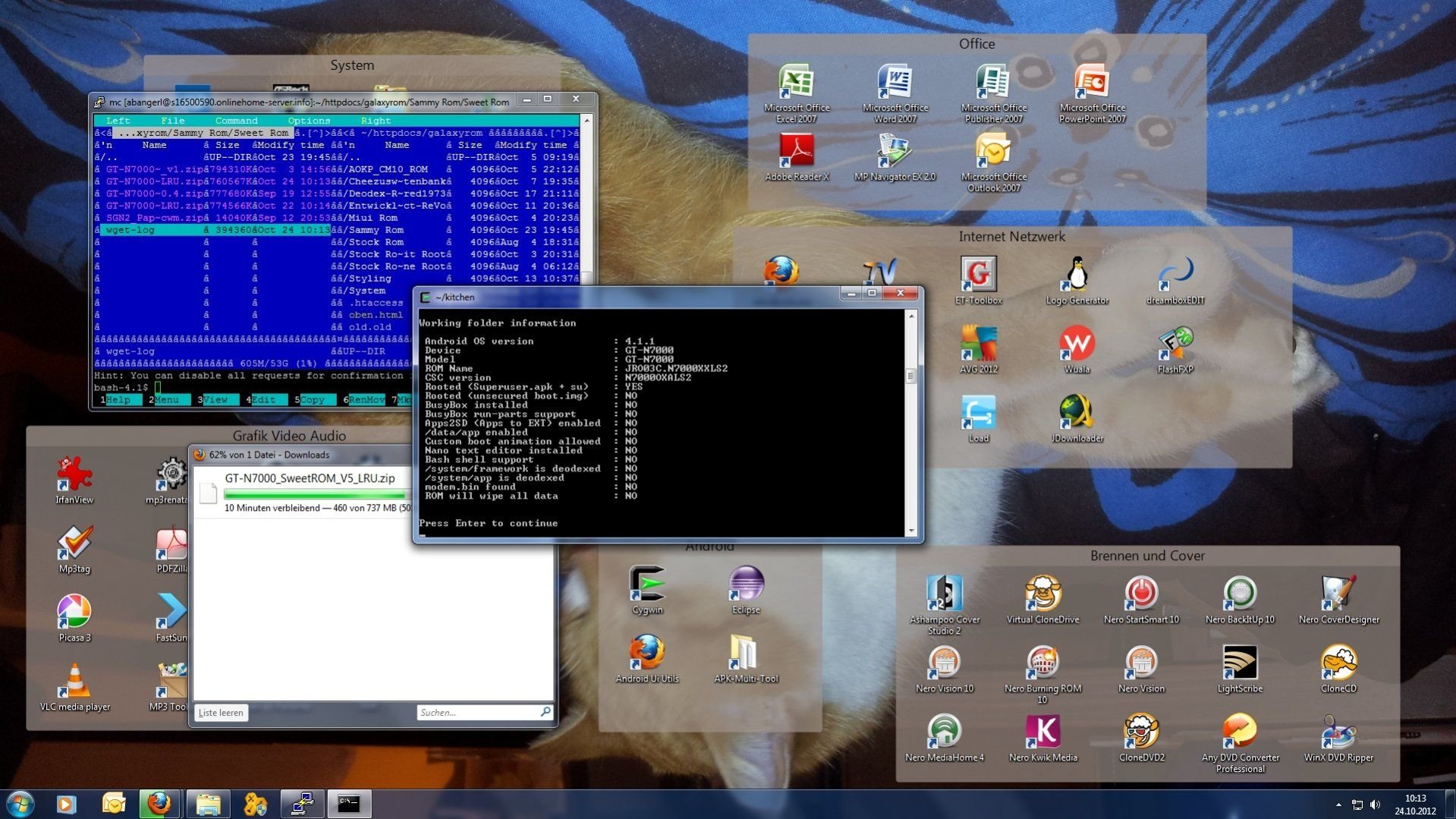The width and height of the screenshot is (1456, 819).
Task: Open Nero BackItUp 10 icon
Action: pos(1240,600)
